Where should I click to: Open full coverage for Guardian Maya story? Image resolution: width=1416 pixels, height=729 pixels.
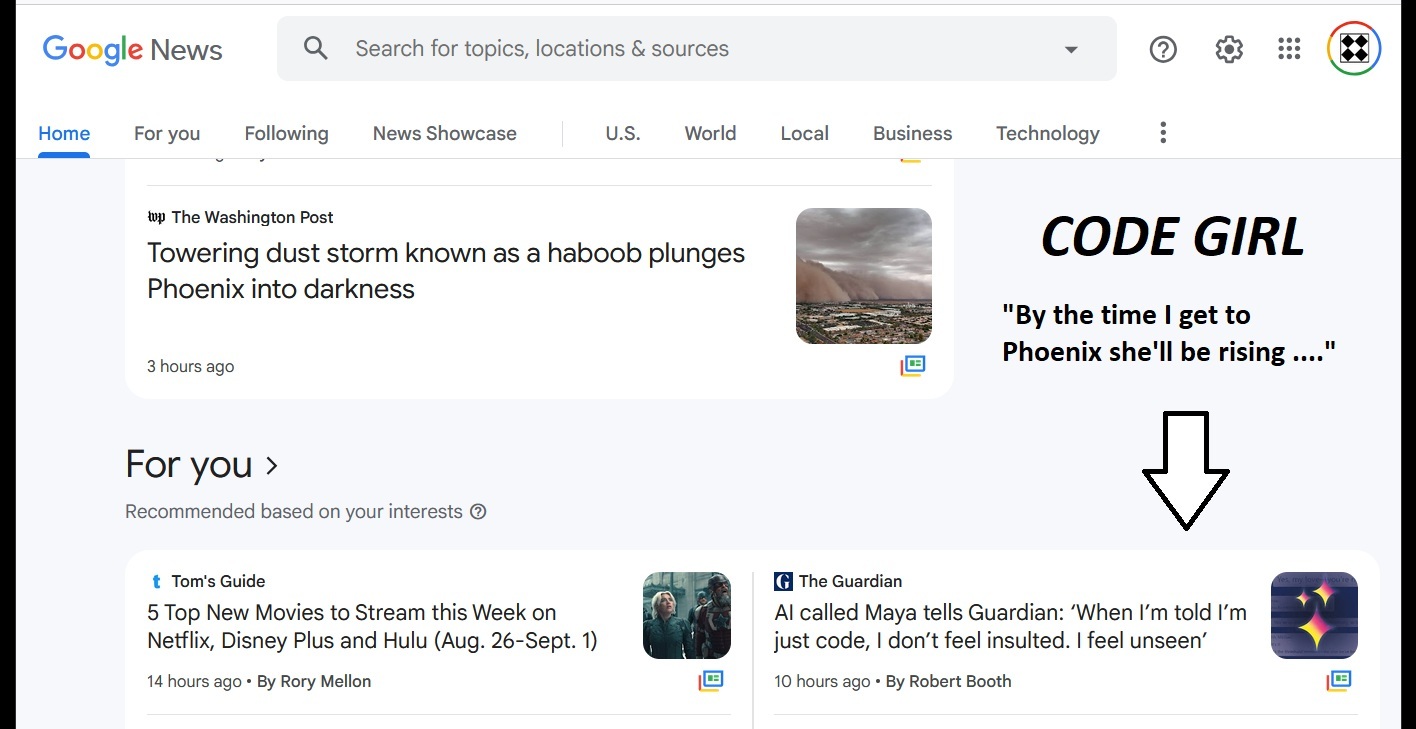tap(1338, 681)
